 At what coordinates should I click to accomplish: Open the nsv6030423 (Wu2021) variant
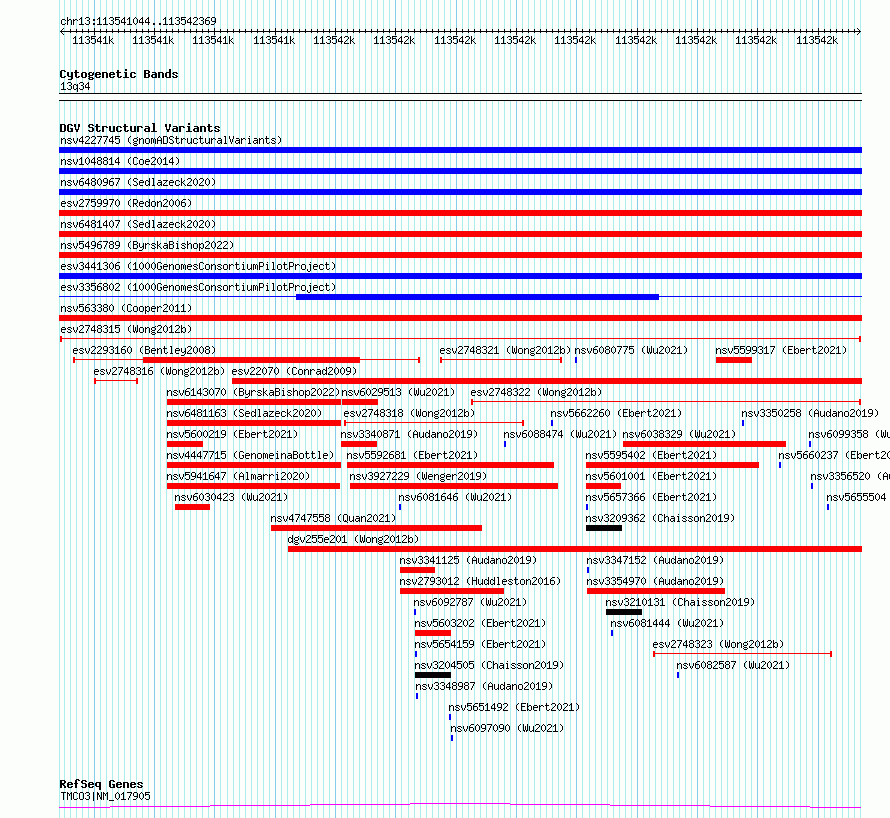[x=231, y=497]
